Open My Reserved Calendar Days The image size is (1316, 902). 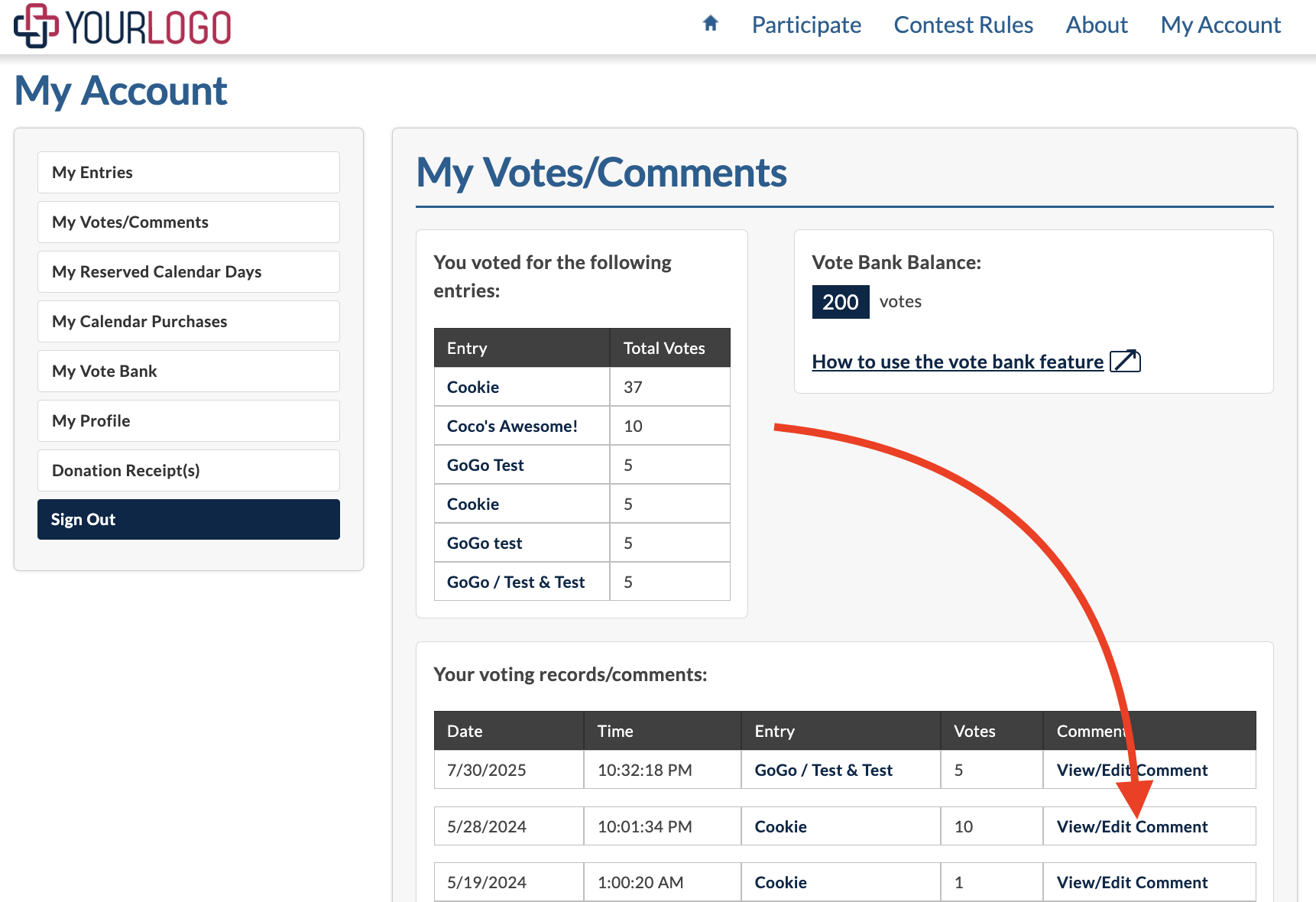point(188,272)
